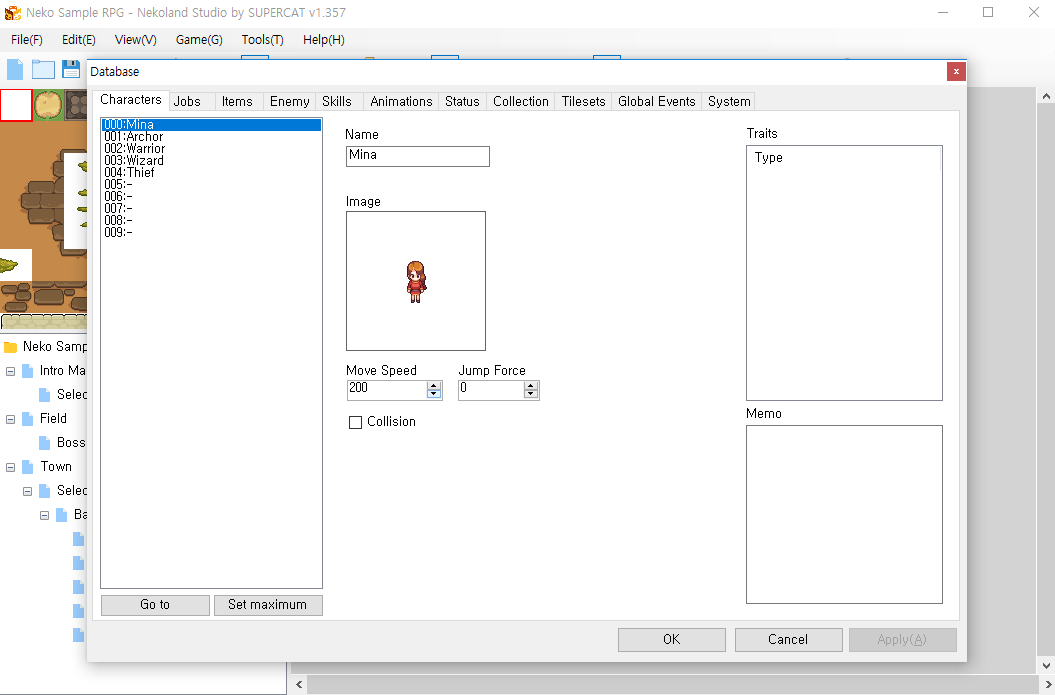1055x695 pixels.
Task: Click the Town map page icon
Action: click(28, 467)
